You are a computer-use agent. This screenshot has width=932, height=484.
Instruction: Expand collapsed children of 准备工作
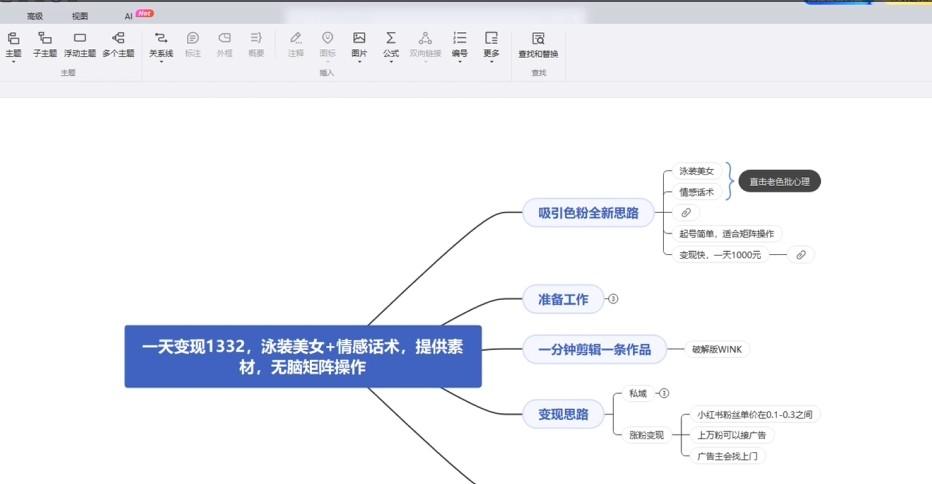(x=614, y=298)
